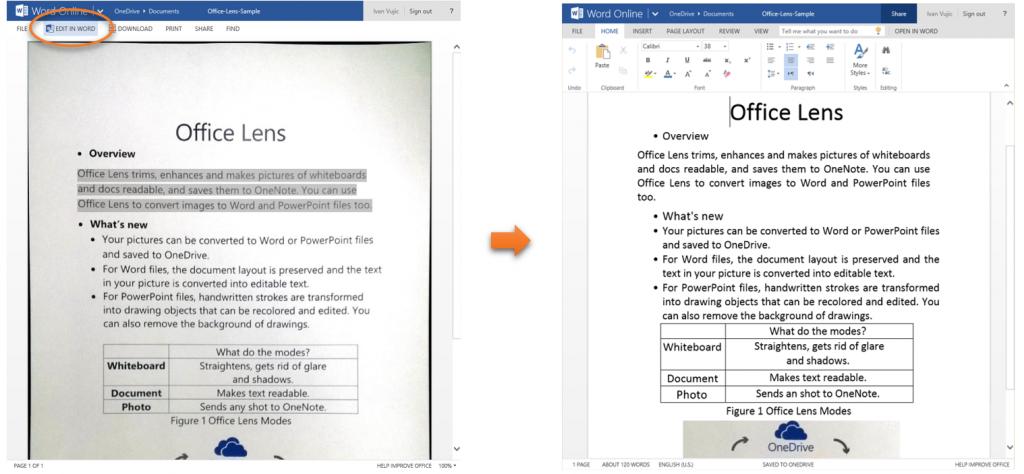Viewport: 1024px width, 474px height.
Task: Apply Subscript formatting
Action: pyautogui.click(x=728, y=60)
